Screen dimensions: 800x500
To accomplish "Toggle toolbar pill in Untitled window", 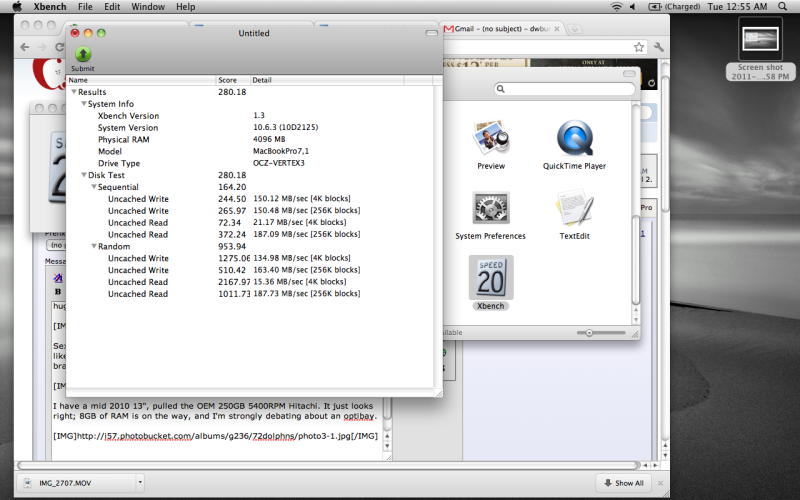I will 432,33.
